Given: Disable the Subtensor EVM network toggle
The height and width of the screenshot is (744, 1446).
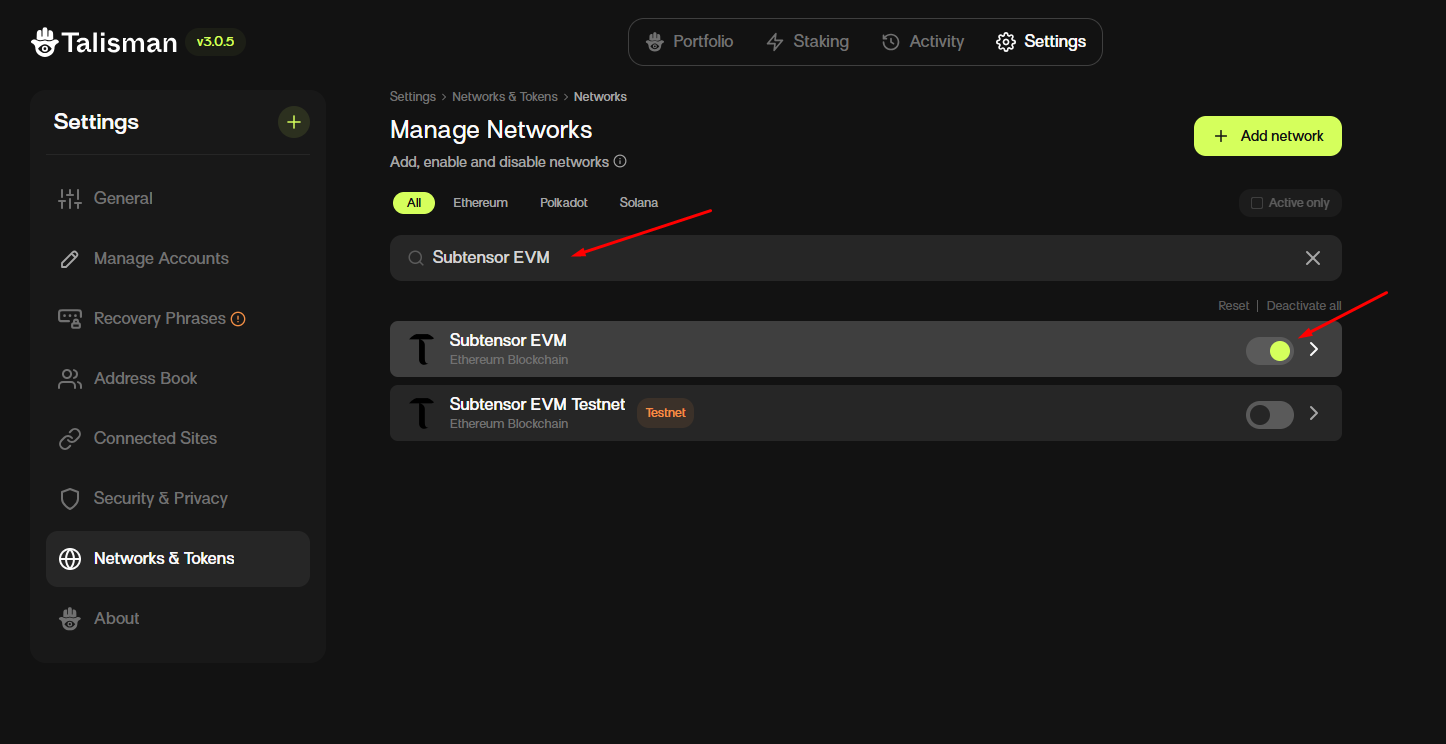Looking at the screenshot, I should point(1269,350).
